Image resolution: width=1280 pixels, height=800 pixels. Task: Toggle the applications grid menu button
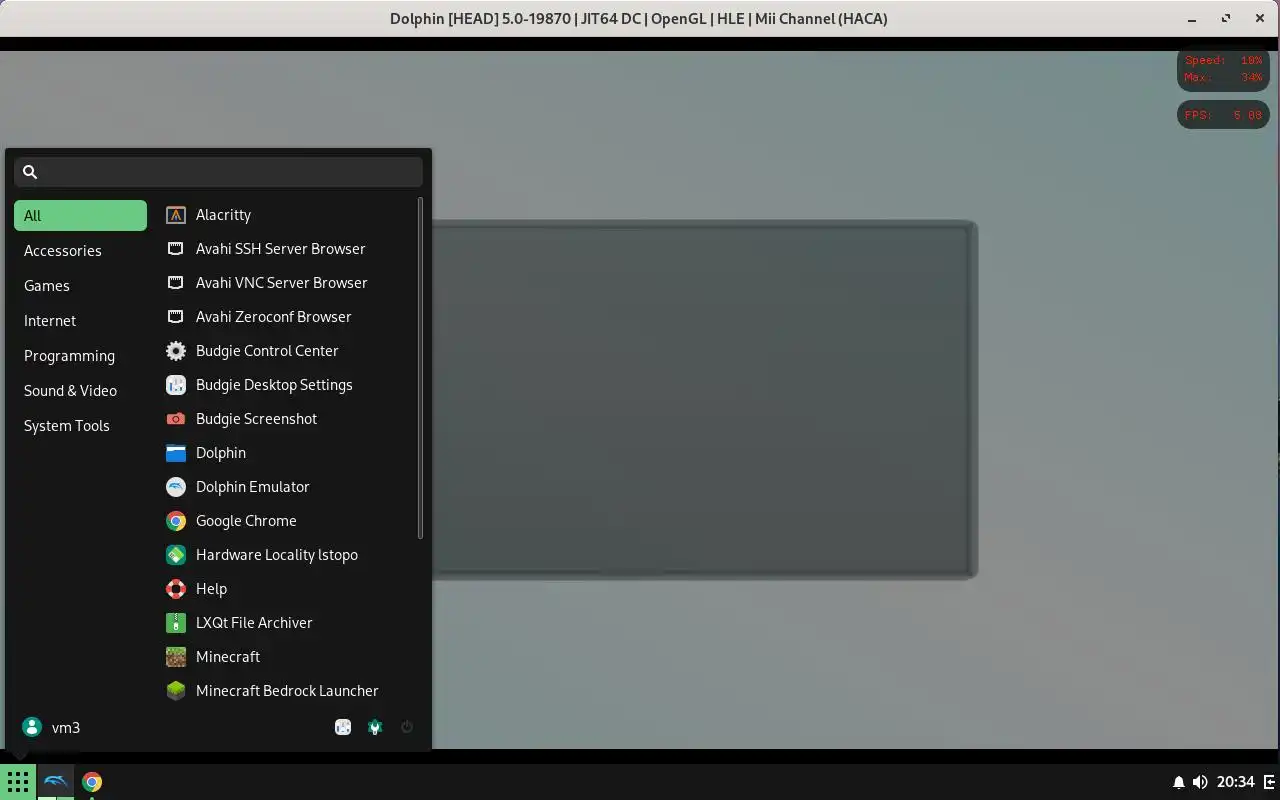click(x=18, y=782)
